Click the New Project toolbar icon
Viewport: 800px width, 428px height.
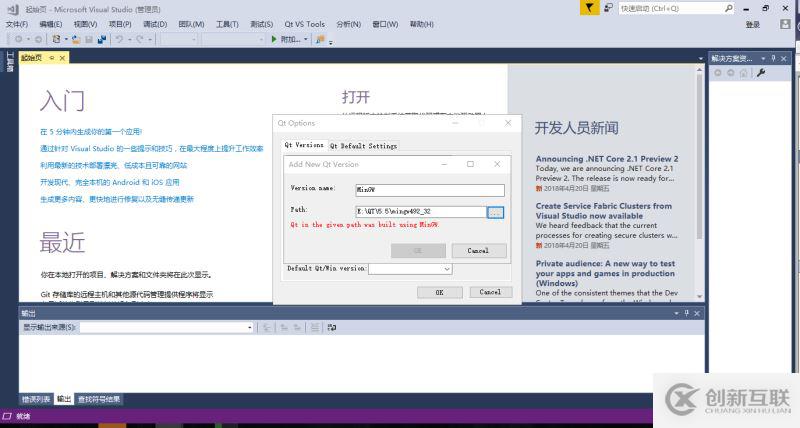click(57, 39)
